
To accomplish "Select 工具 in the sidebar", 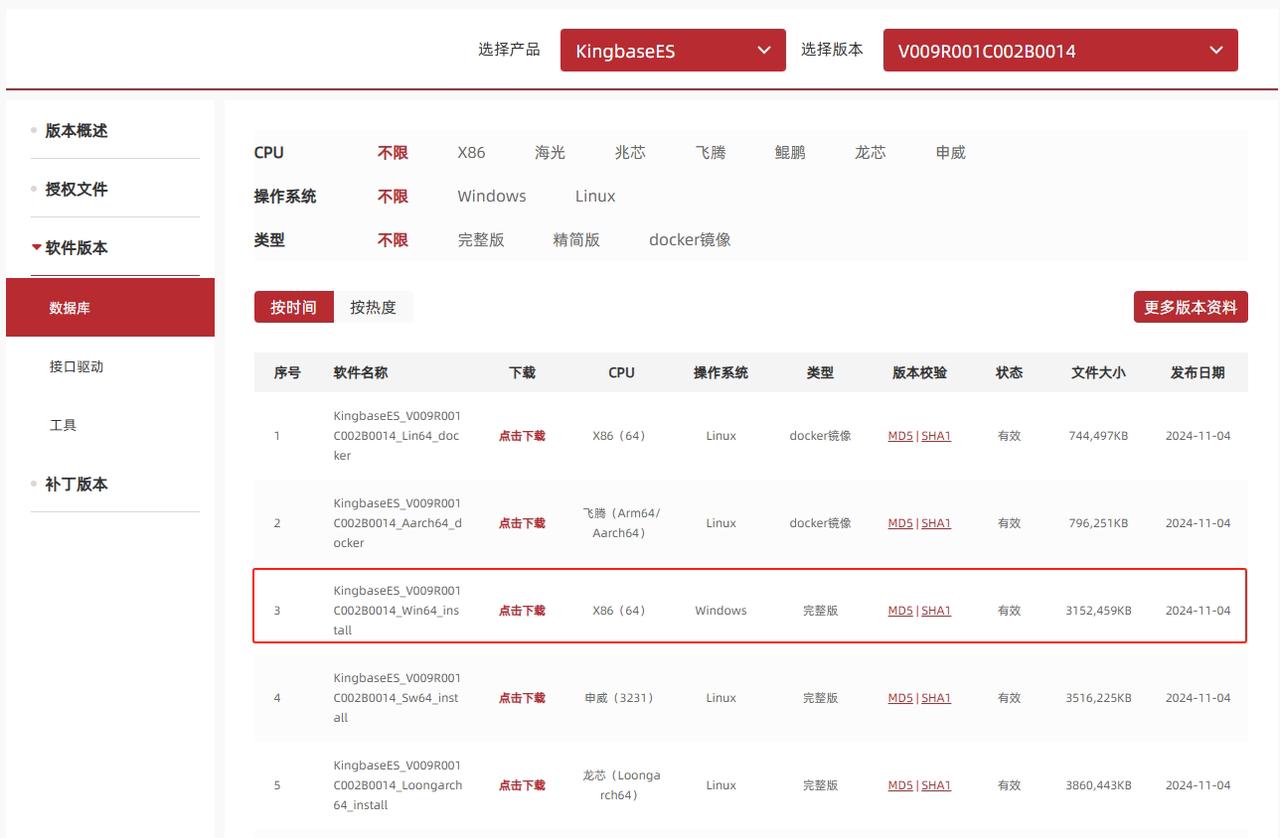I will 63,425.
